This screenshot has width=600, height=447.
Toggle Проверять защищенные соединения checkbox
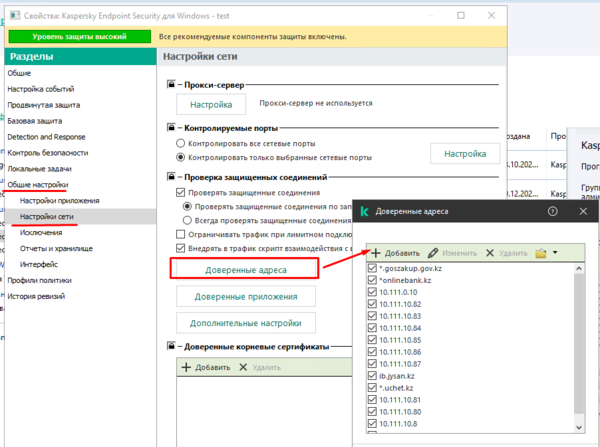tap(181, 192)
